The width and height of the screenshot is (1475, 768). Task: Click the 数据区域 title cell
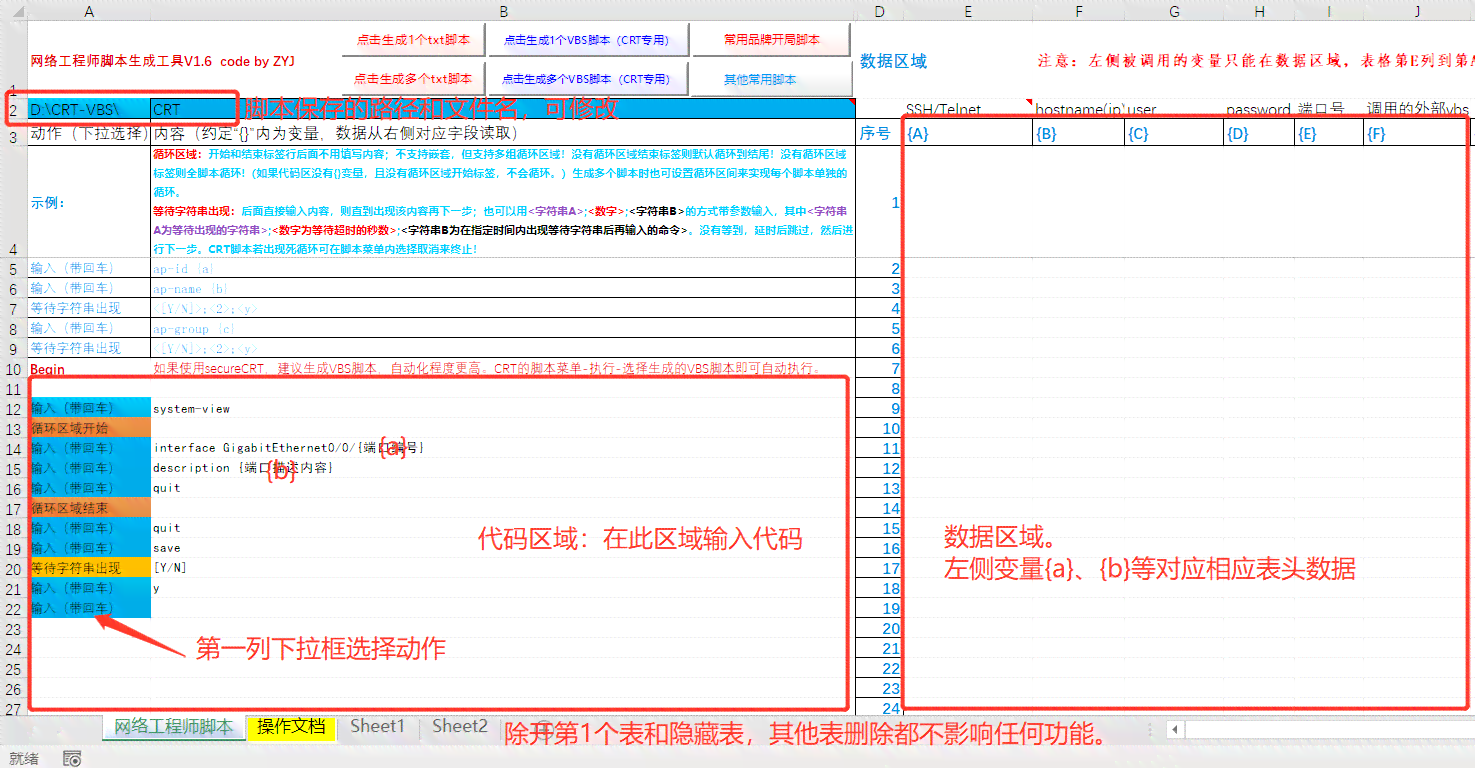894,61
